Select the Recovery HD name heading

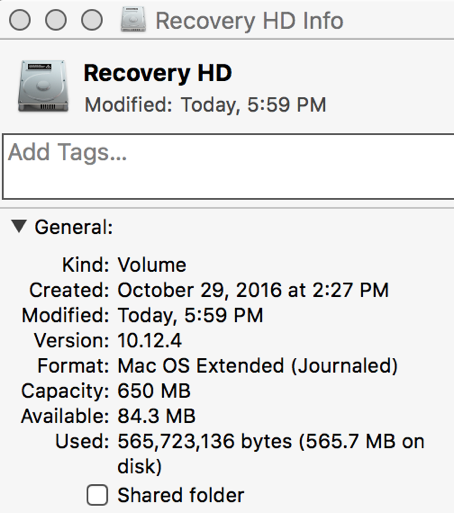[158, 73]
